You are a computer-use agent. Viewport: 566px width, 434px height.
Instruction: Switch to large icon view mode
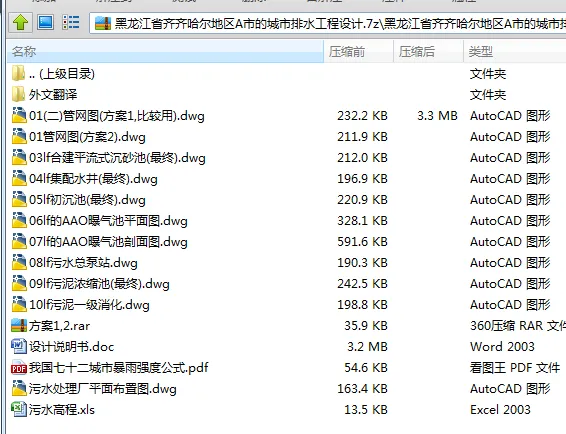[x=45, y=22]
